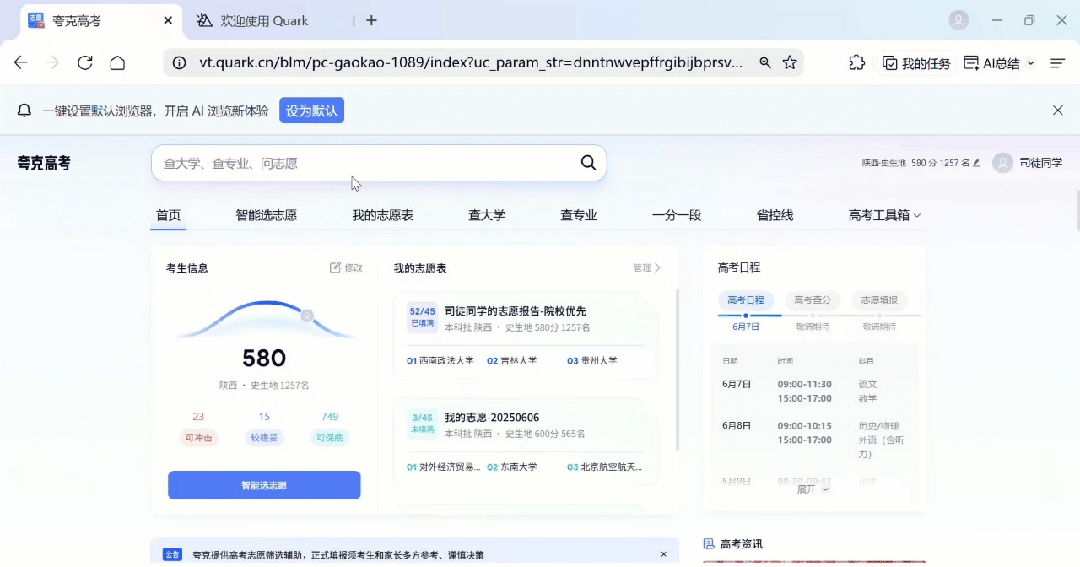This screenshot has height=567, width=1080.
Task: Go forward using browser forward arrow
Action: point(52,63)
